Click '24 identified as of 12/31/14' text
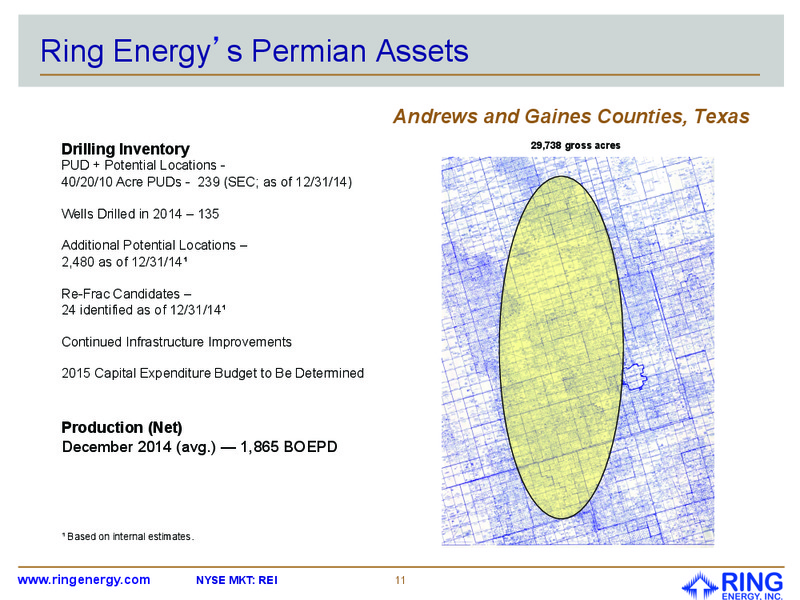This screenshot has width=800, height=600. tap(143, 310)
